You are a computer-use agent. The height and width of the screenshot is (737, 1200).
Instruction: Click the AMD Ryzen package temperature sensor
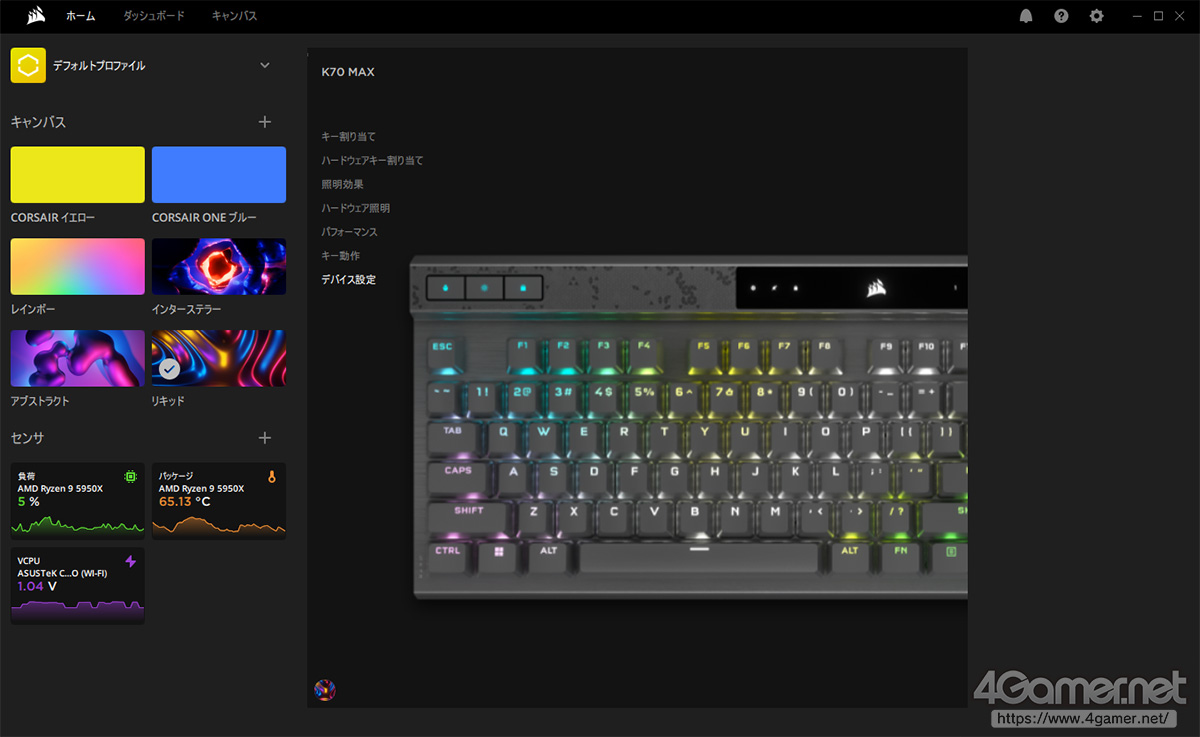tap(219, 501)
